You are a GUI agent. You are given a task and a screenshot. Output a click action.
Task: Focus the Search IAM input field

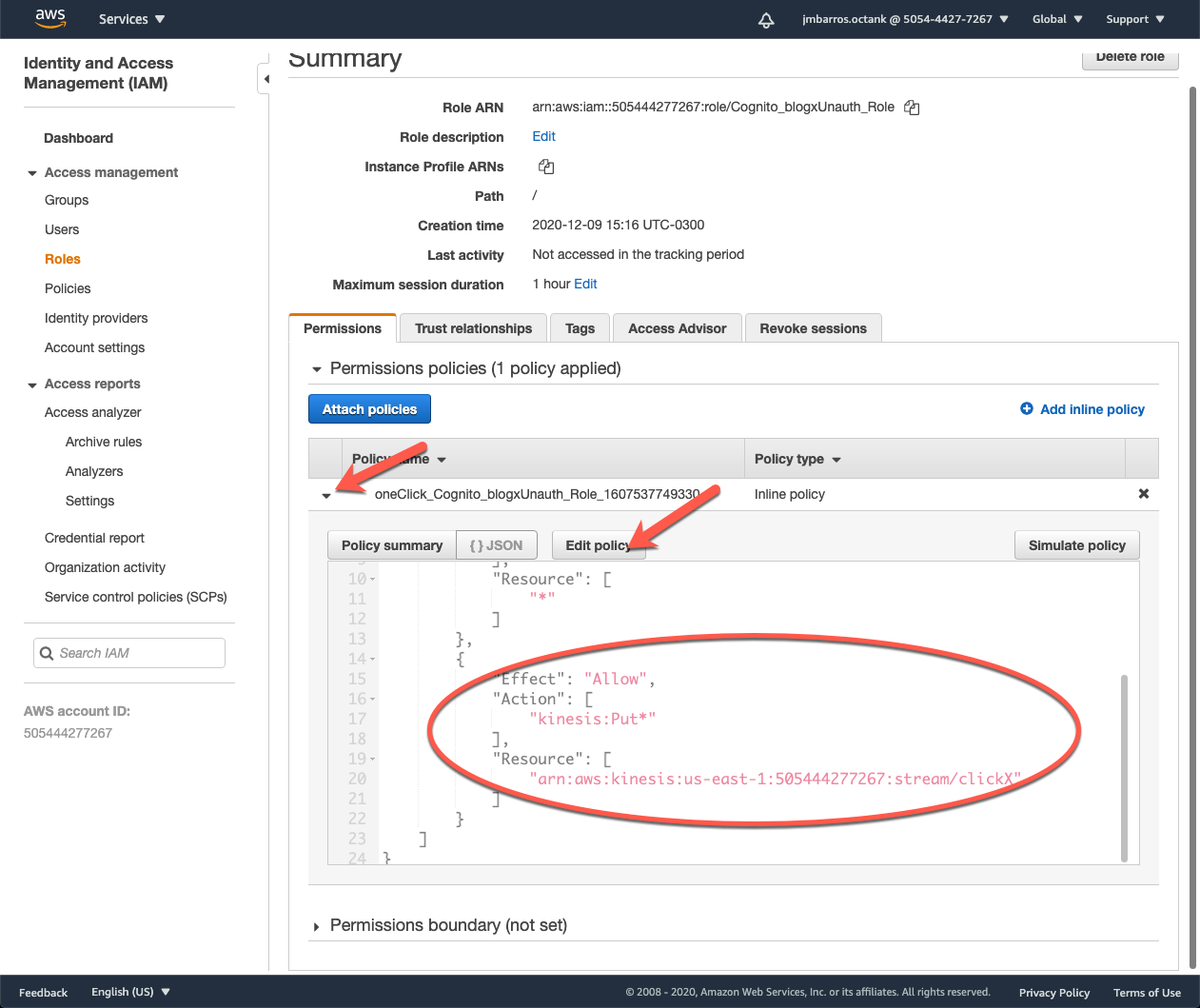pyautogui.click(x=129, y=653)
